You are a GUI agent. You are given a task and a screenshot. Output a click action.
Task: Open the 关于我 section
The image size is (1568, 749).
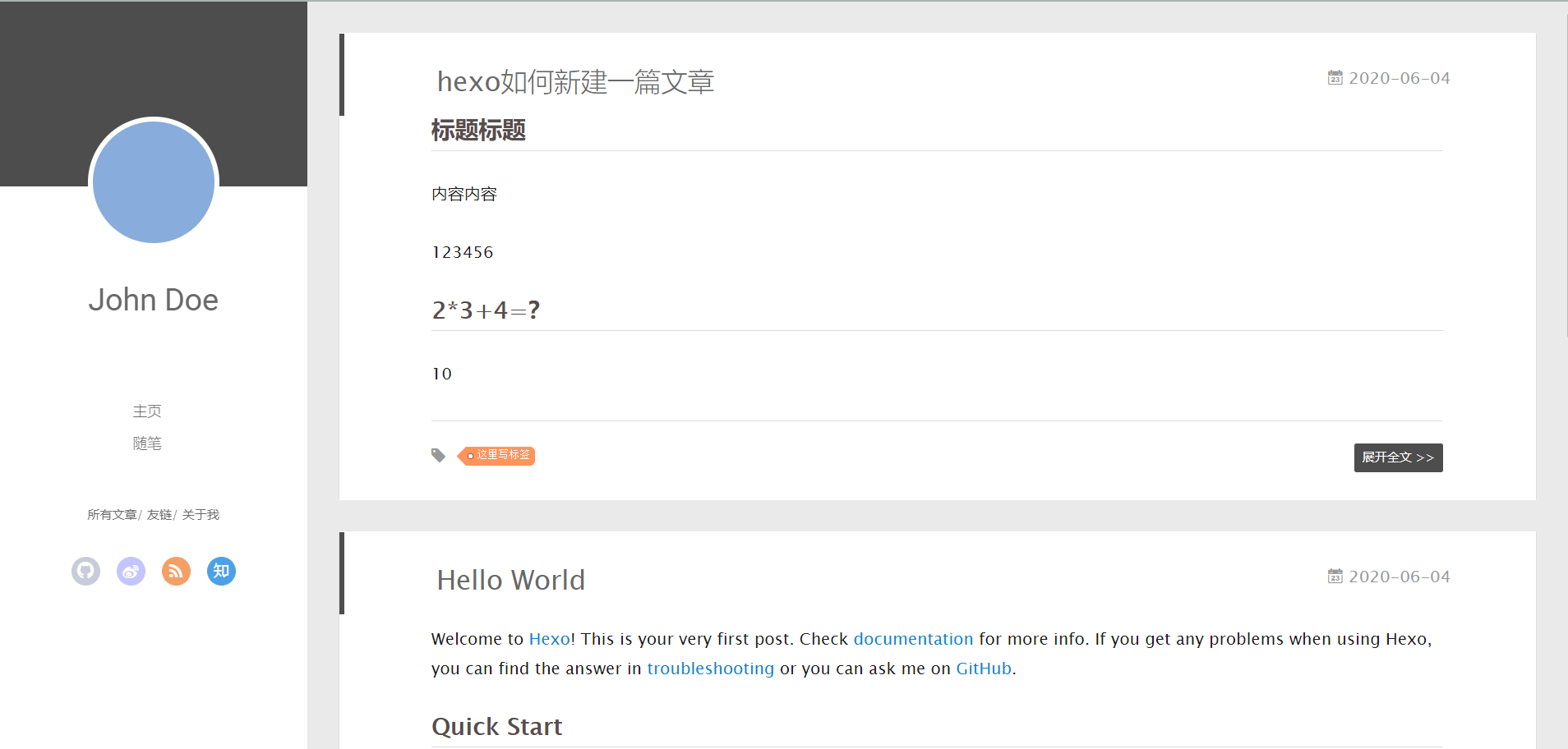coord(201,515)
